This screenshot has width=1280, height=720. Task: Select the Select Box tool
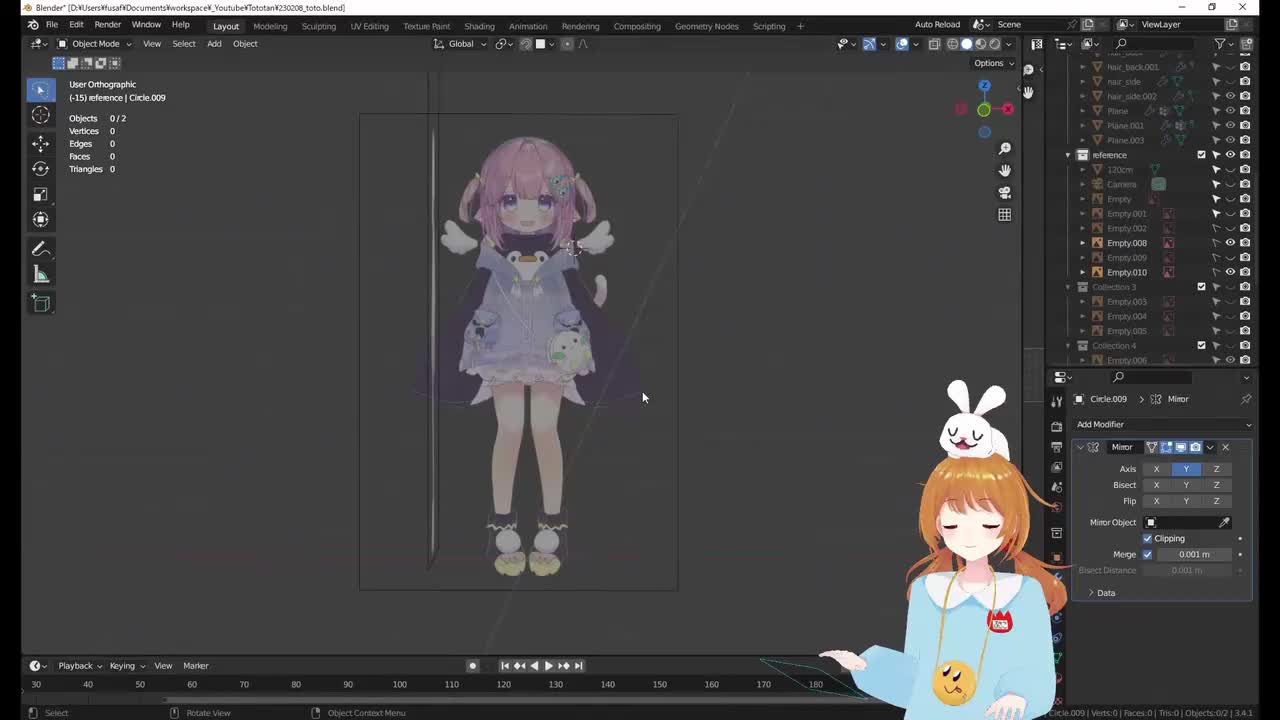click(40, 90)
